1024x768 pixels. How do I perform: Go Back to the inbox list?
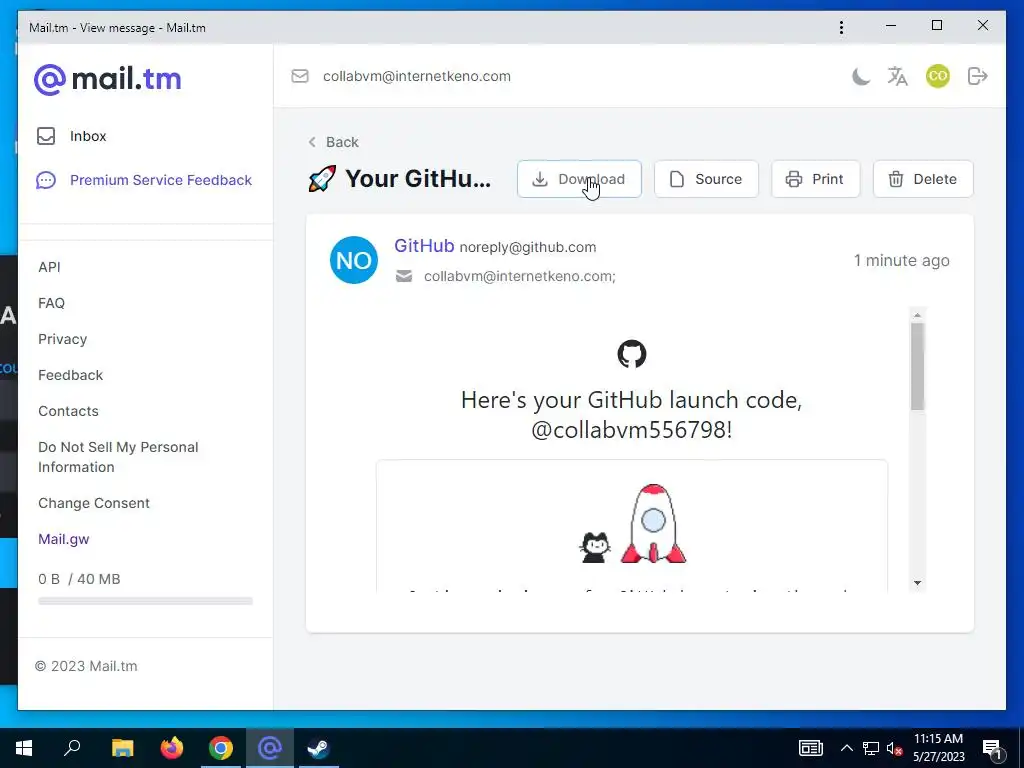point(334,142)
